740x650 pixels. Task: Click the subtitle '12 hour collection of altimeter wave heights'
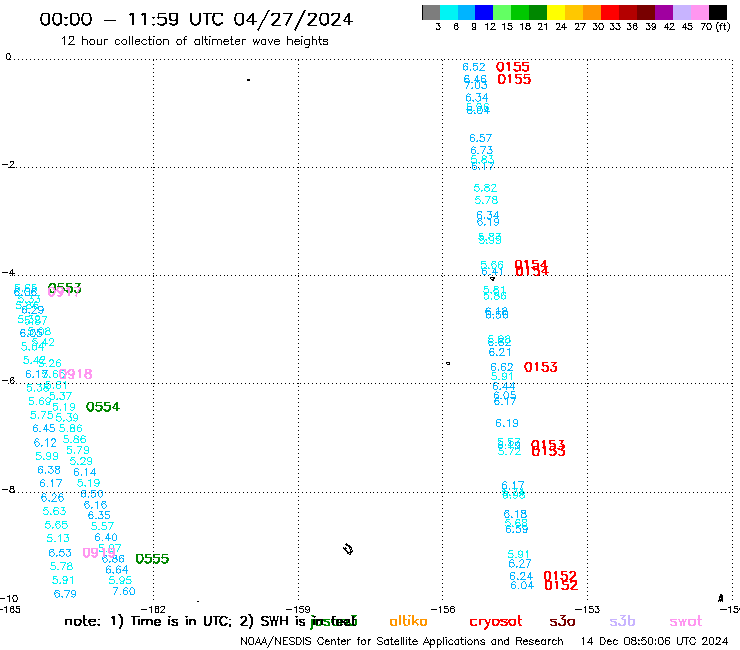[x=194, y=41]
